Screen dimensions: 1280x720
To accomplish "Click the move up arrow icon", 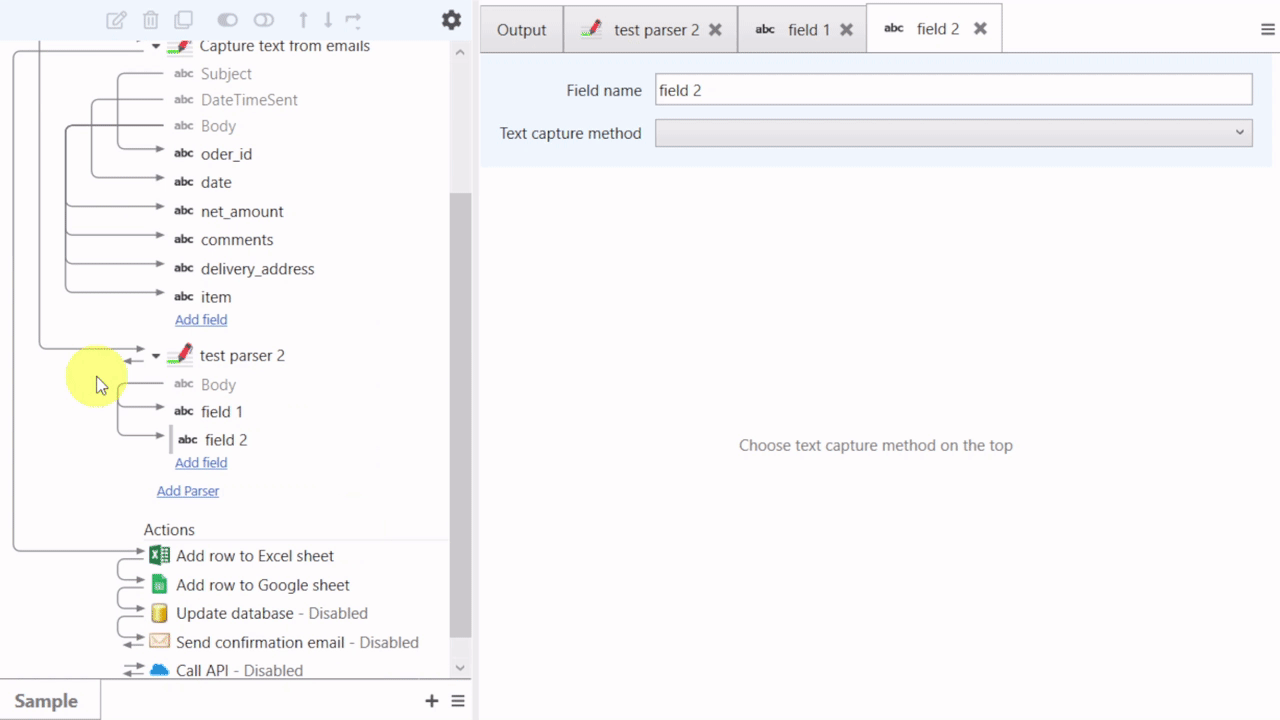I will (x=304, y=20).
